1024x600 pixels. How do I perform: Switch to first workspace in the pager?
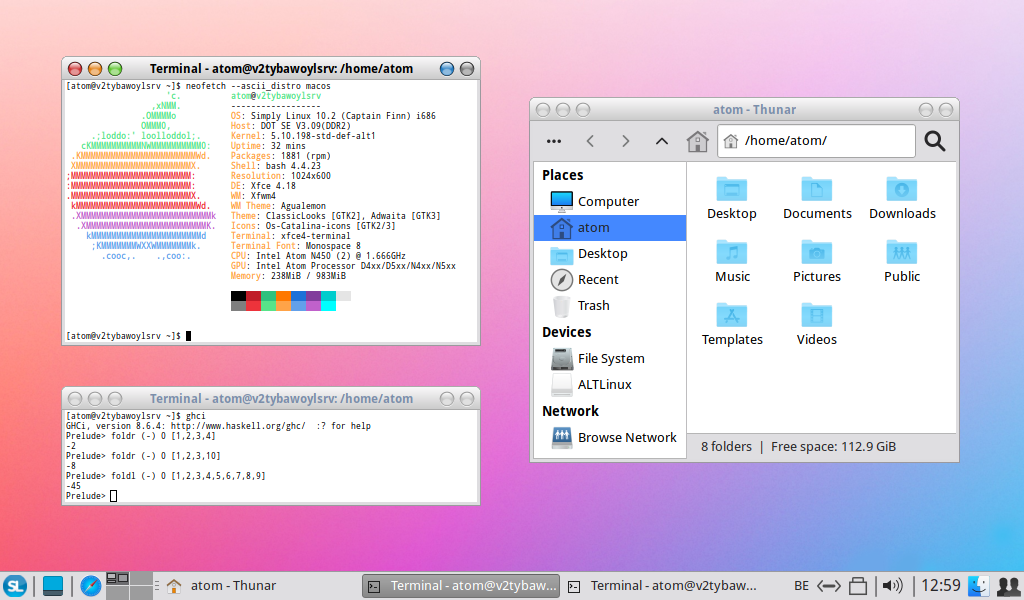tap(117, 578)
